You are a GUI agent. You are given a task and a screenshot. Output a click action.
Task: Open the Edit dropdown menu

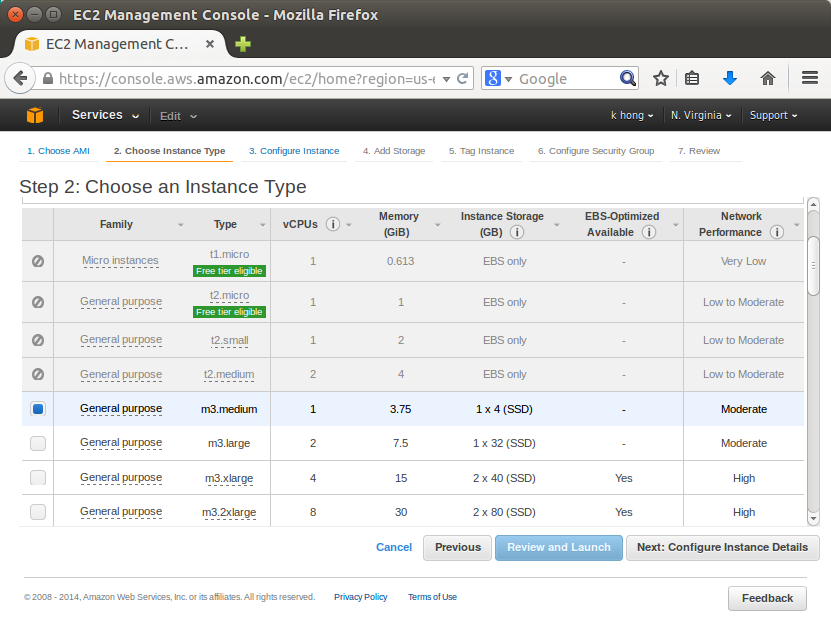point(178,116)
